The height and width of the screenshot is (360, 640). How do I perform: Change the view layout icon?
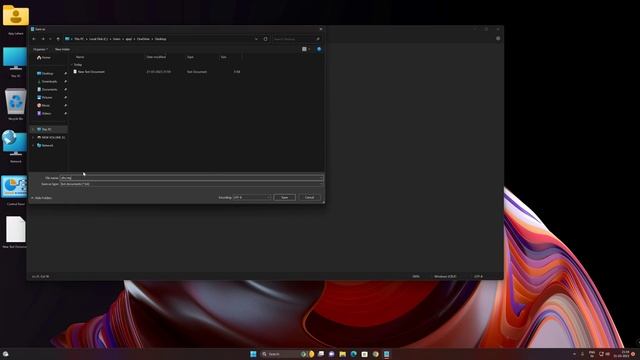pyautogui.click(x=304, y=49)
